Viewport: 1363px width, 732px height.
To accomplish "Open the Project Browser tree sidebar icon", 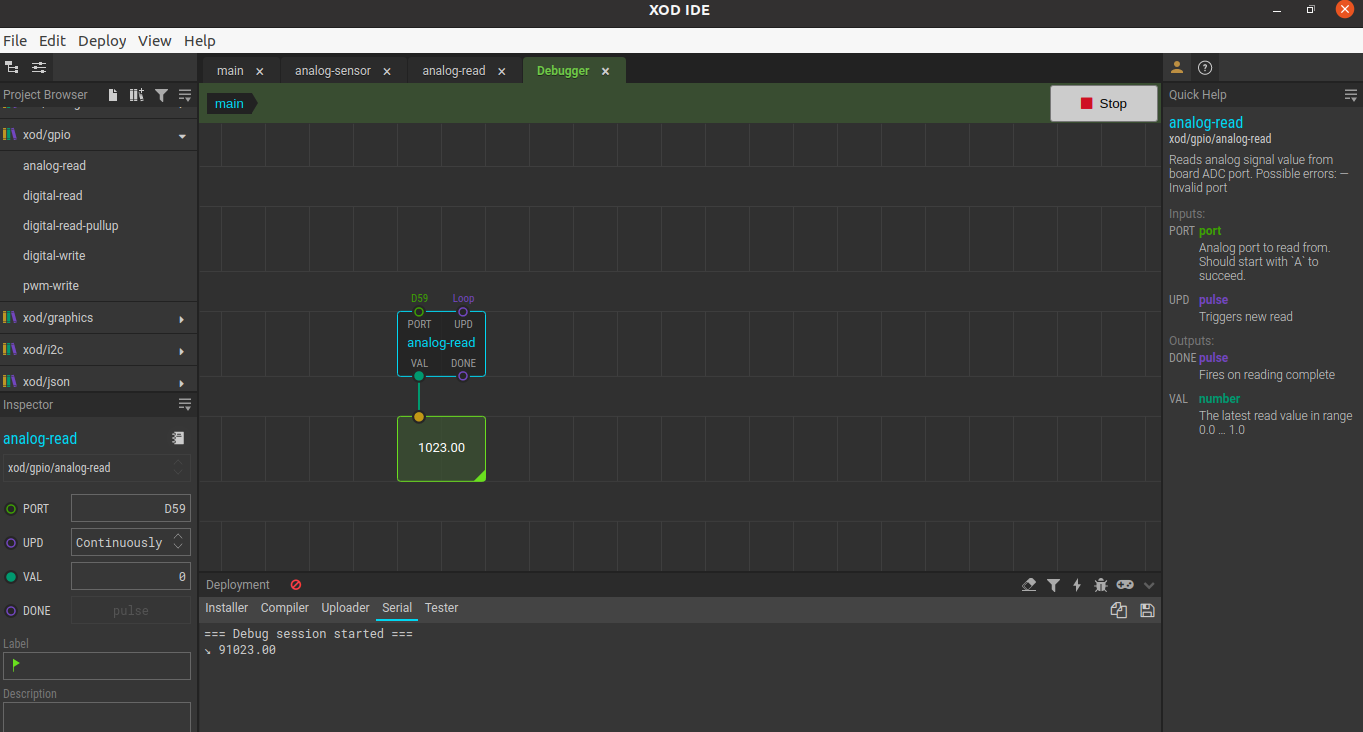I will [x=12, y=67].
